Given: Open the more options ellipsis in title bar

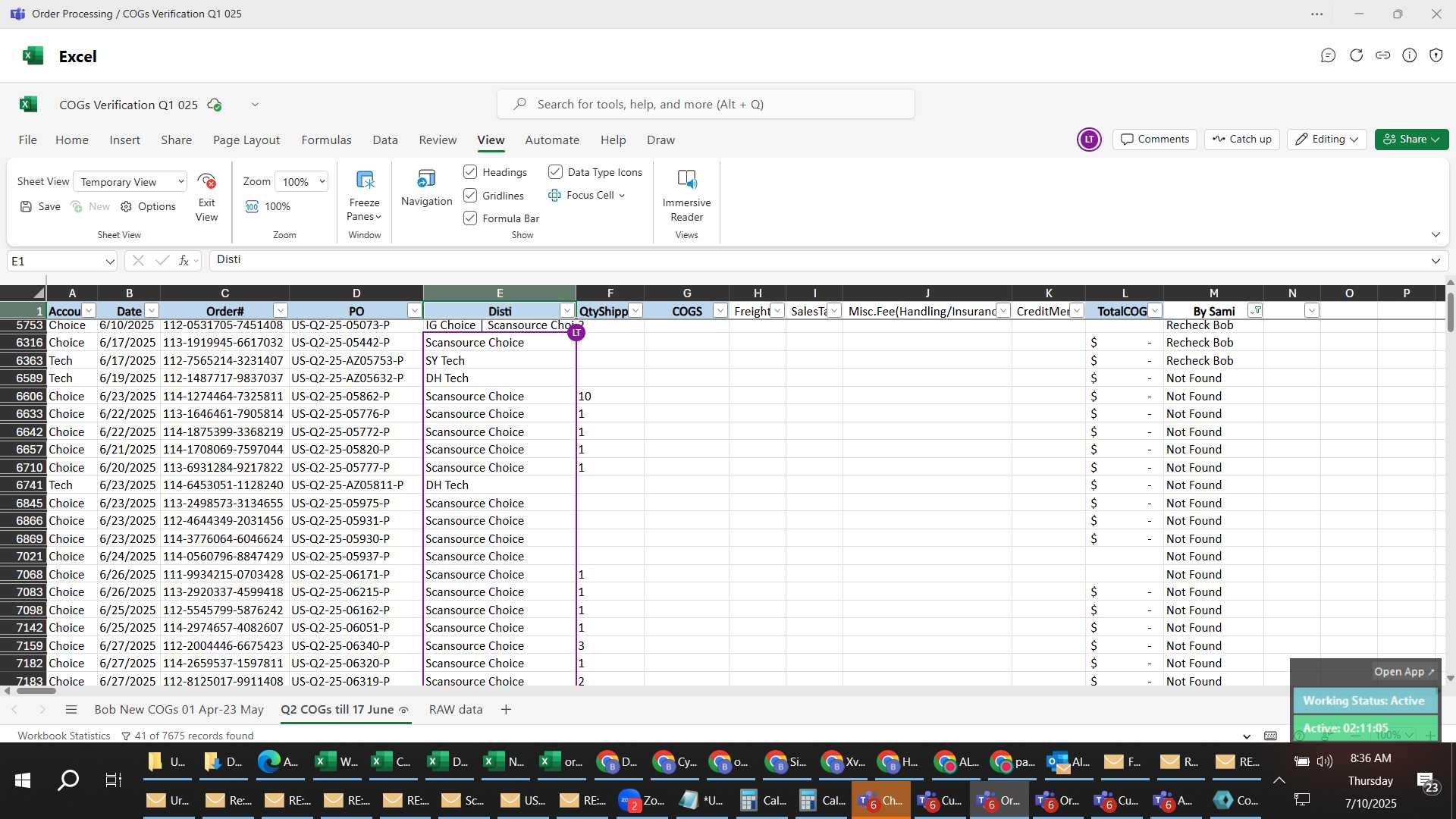Looking at the screenshot, I should [x=1317, y=14].
